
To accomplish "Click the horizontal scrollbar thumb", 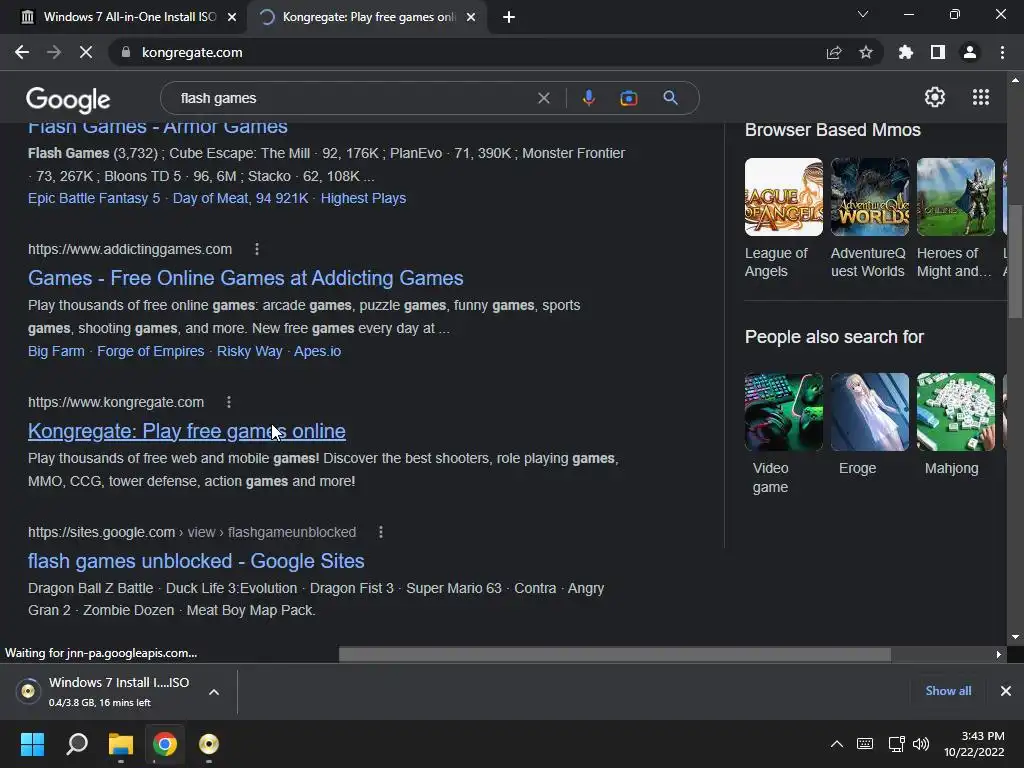I will pos(615,654).
